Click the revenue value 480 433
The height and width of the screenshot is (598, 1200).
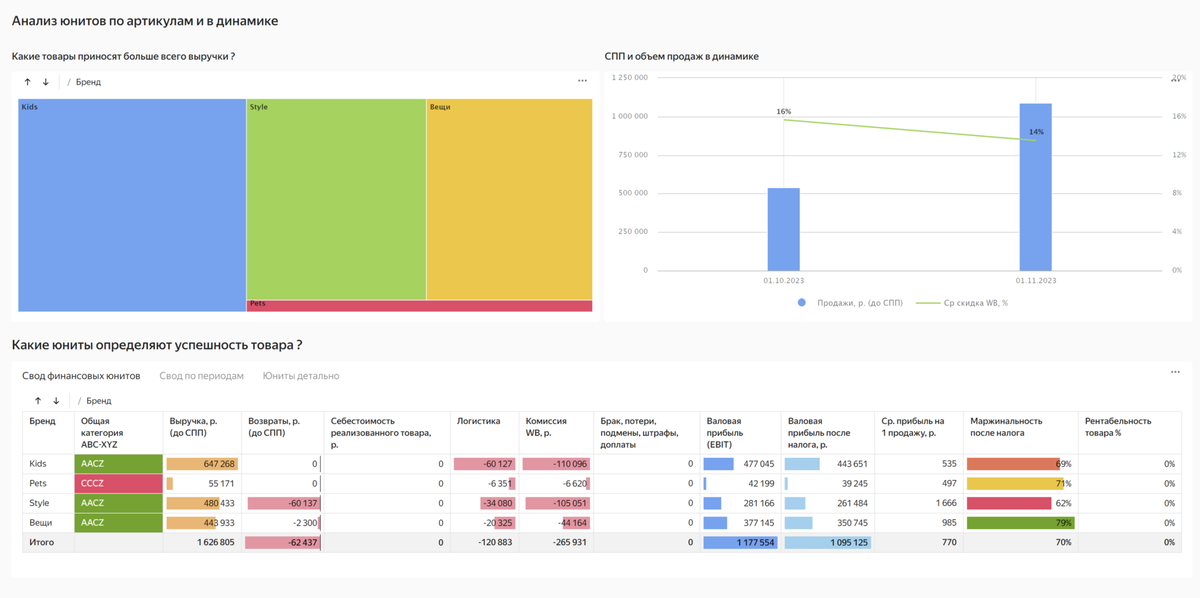click(x=218, y=503)
